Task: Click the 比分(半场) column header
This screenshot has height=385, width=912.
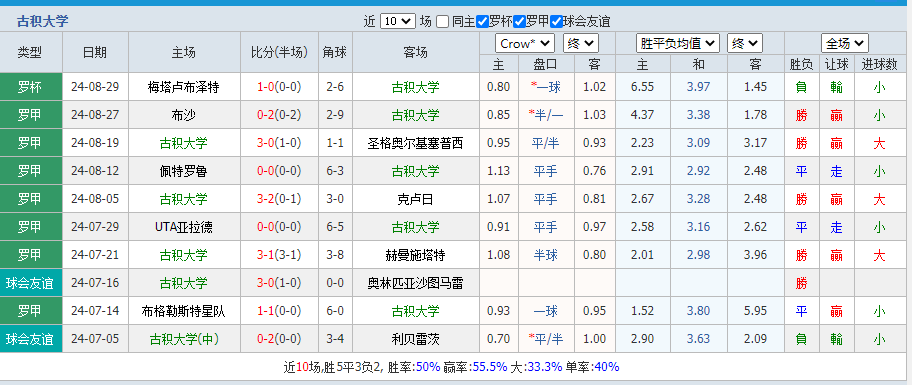Action: [279, 52]
